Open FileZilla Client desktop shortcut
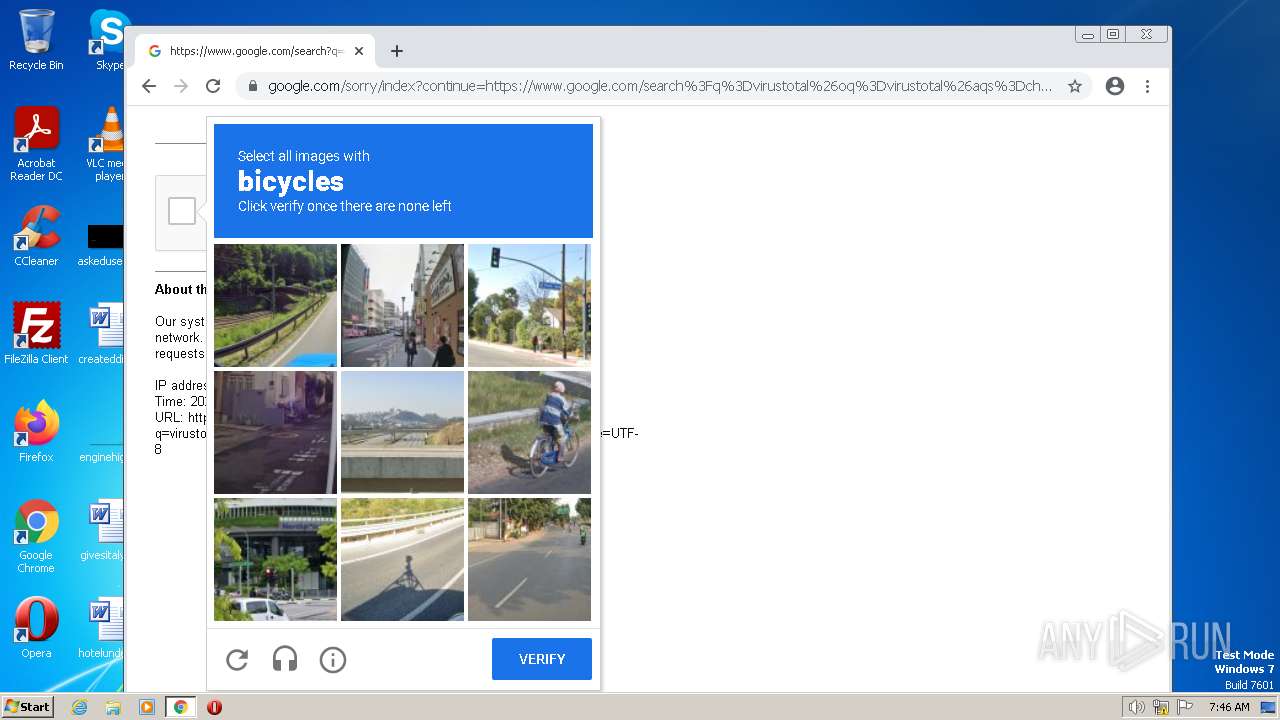Screen dimensions: 1280x720 [x=36, y=334]
